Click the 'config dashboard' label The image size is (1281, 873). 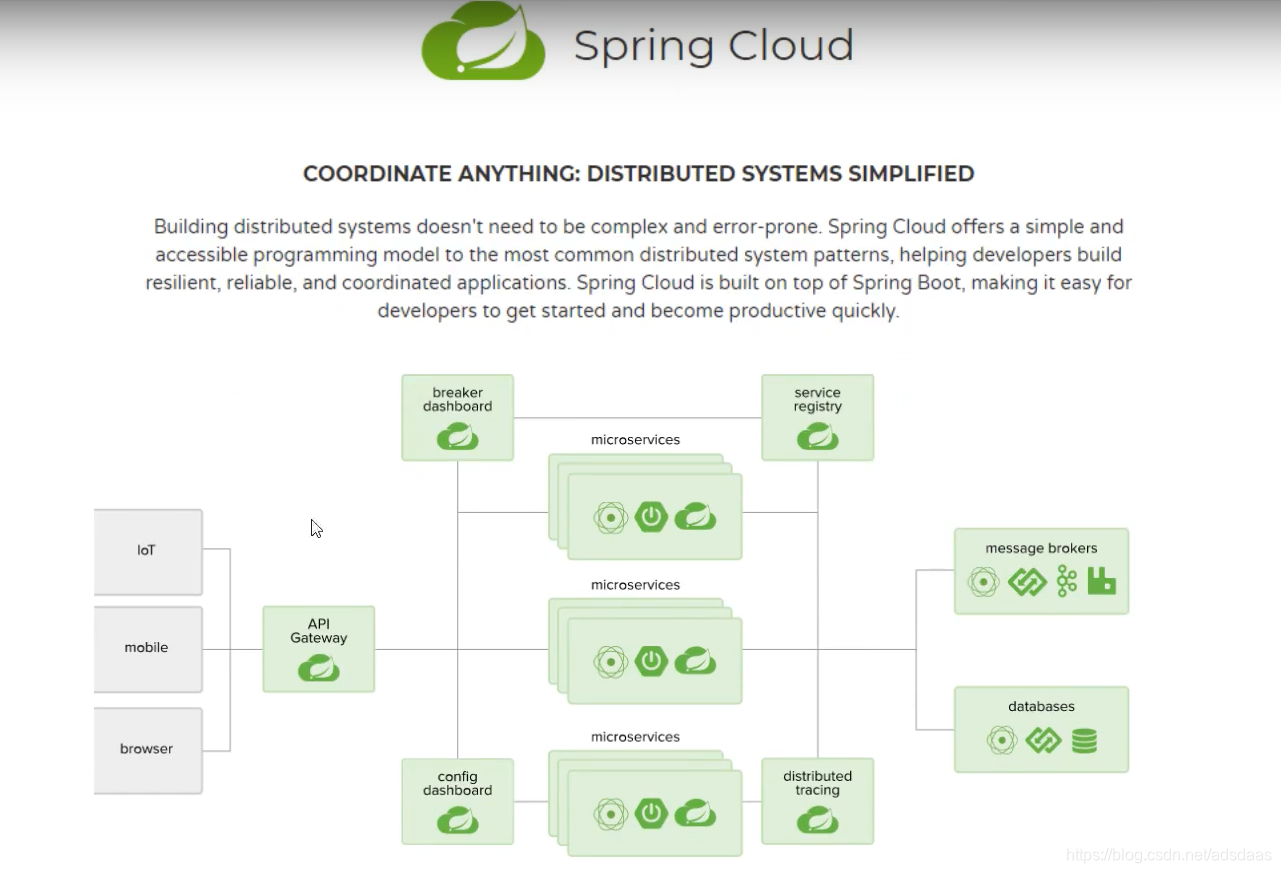[x=457, y=783]
